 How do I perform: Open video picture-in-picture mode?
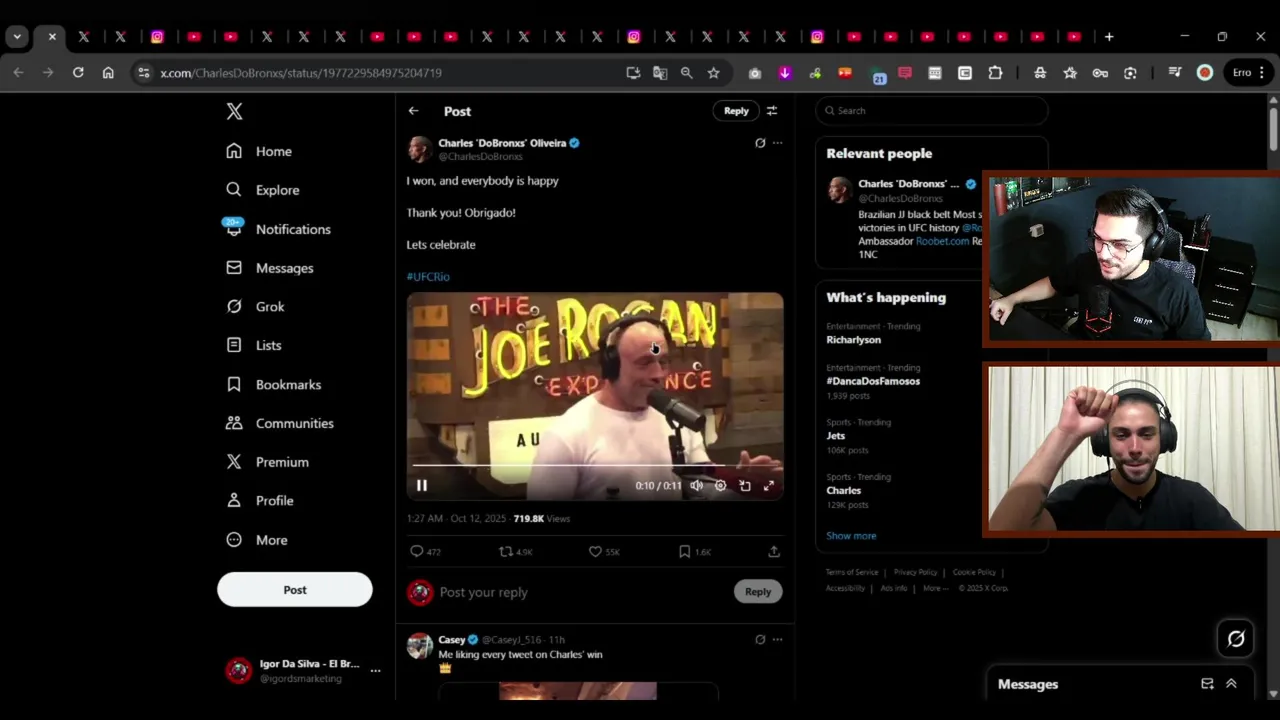tap(745, 486)
